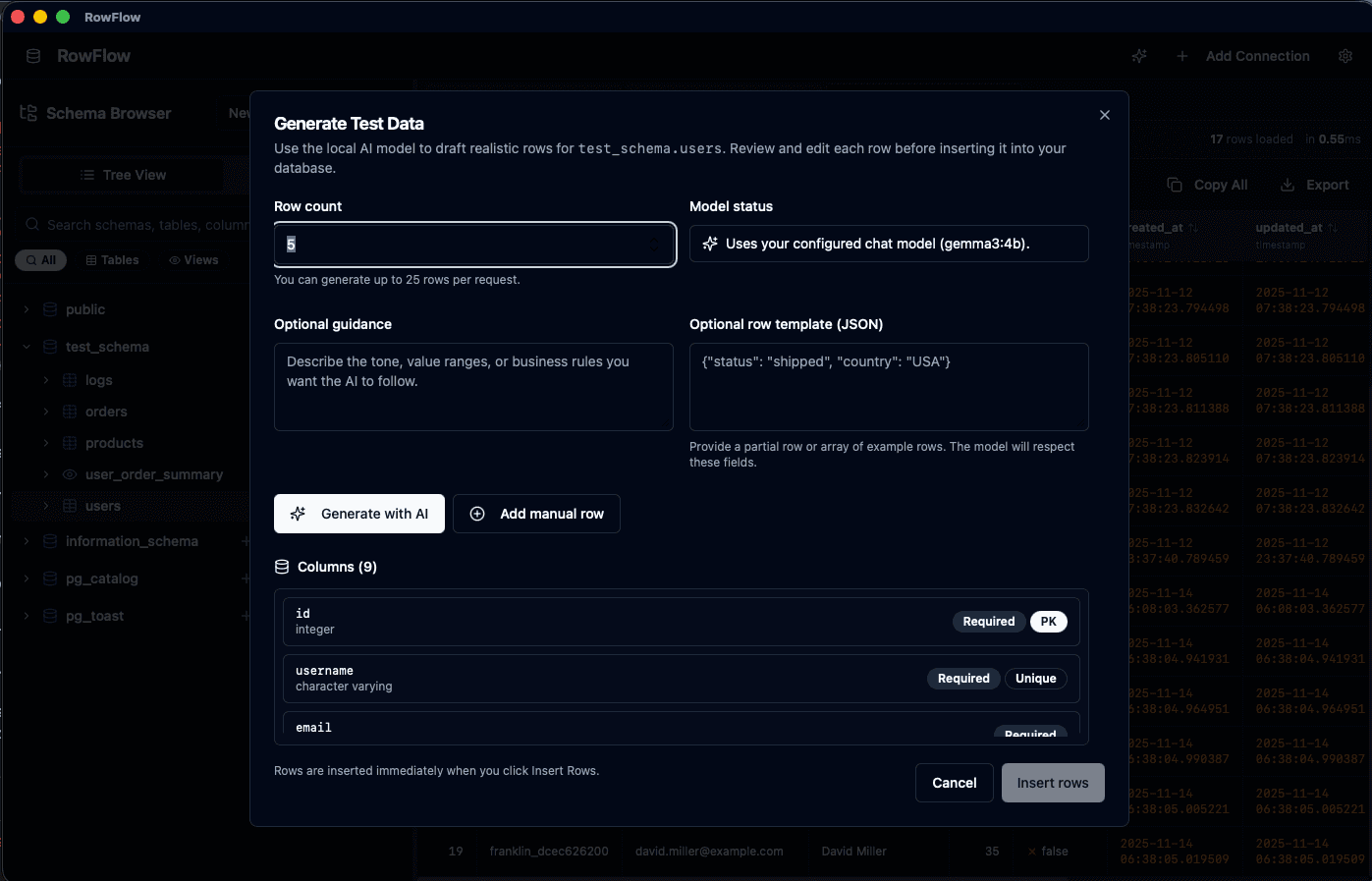The image size is (1372, 881).
Task: Toggle the All filter pill
Action: click(40, 259)
